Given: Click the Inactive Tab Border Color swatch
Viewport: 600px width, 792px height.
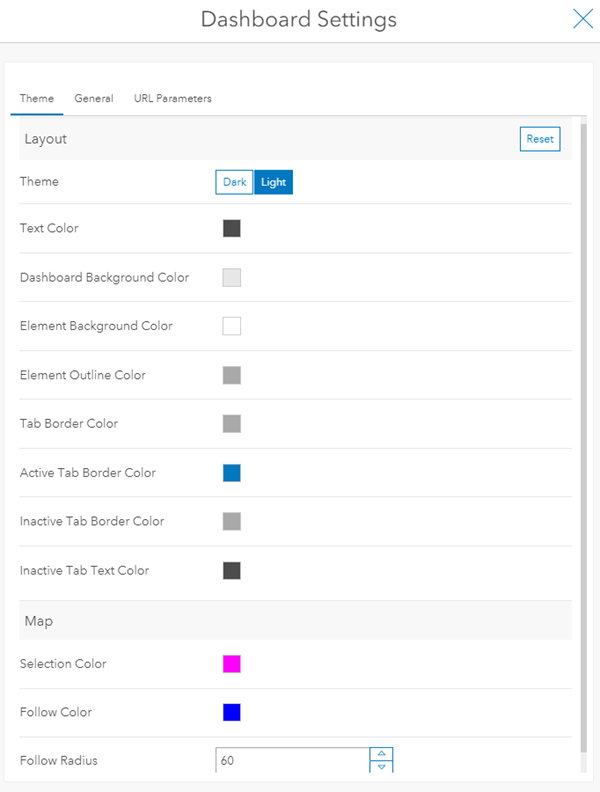Looking at the screenshot, I should point(232,521).
